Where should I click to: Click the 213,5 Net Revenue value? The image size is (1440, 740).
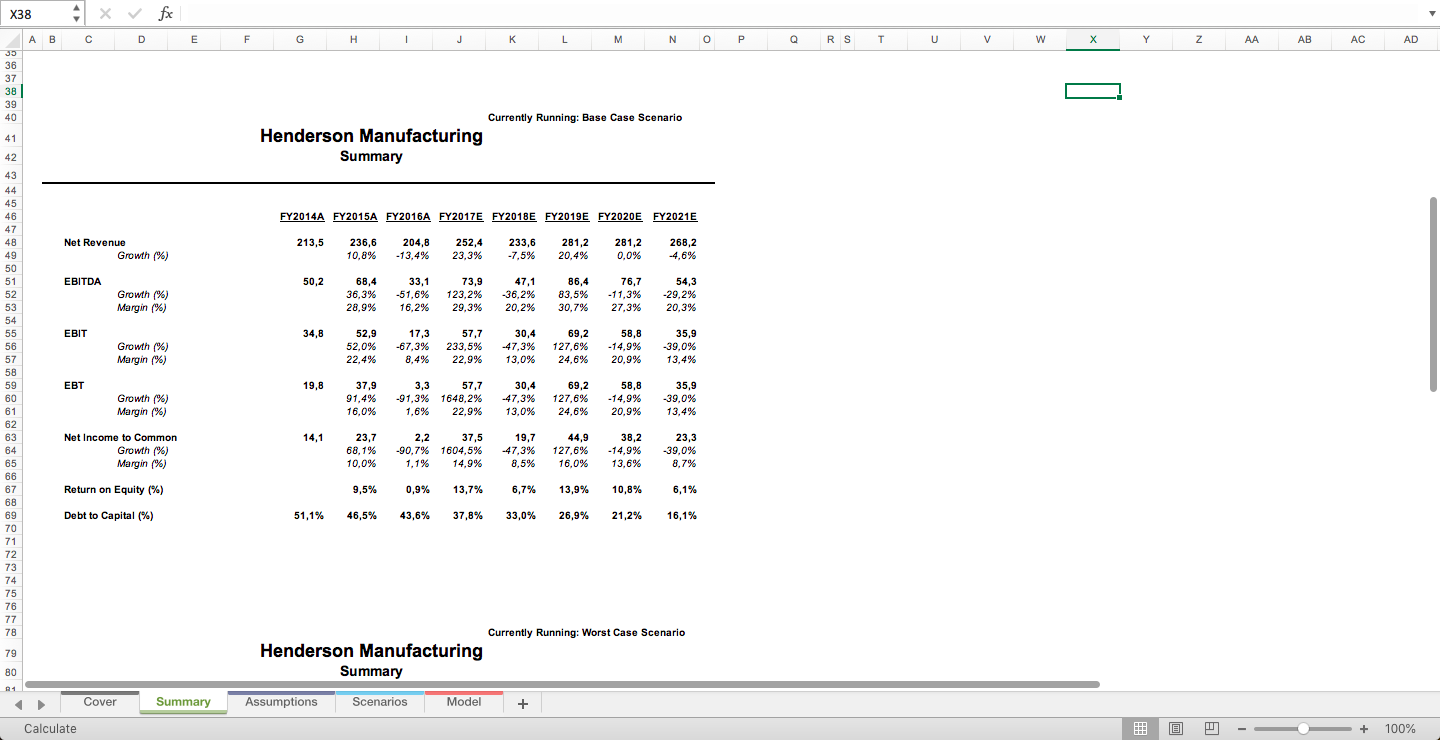(311, 243)
